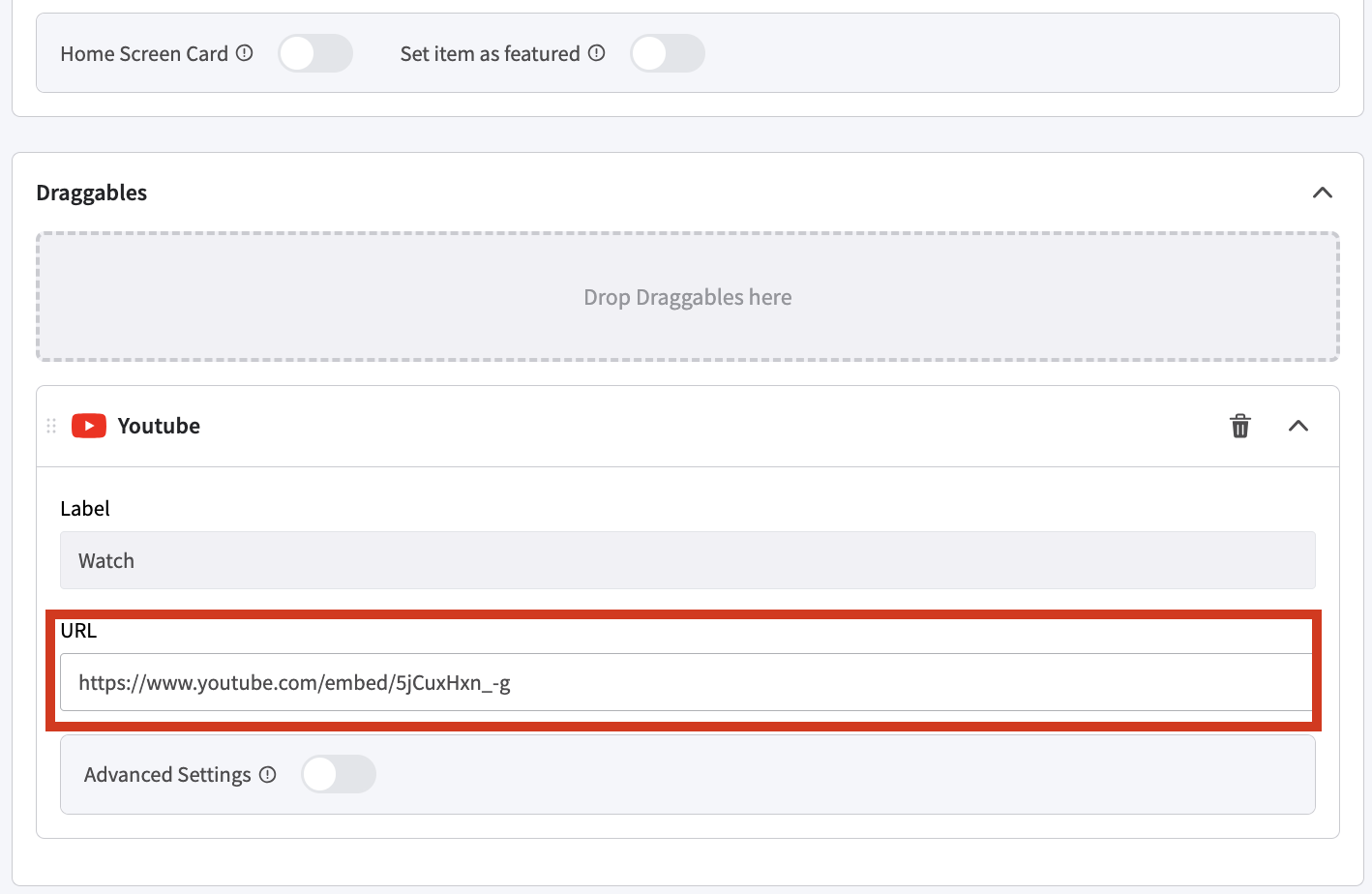This screenshot has width=1372, height=894.
Task: Click the Draggables section heading
Action: 92,193
